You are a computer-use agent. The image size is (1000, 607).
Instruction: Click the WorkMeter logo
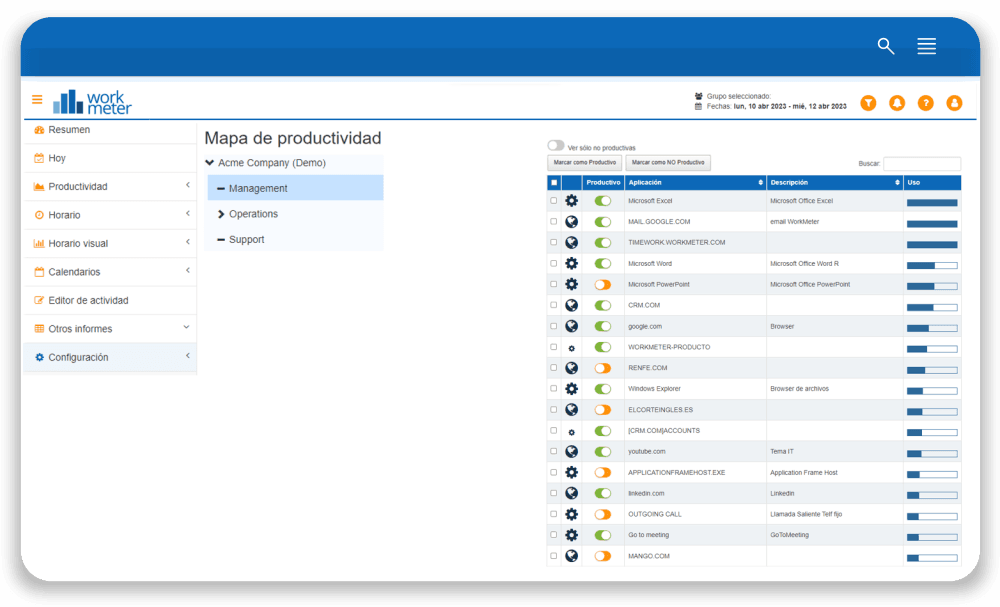click(x=92, y=101)
